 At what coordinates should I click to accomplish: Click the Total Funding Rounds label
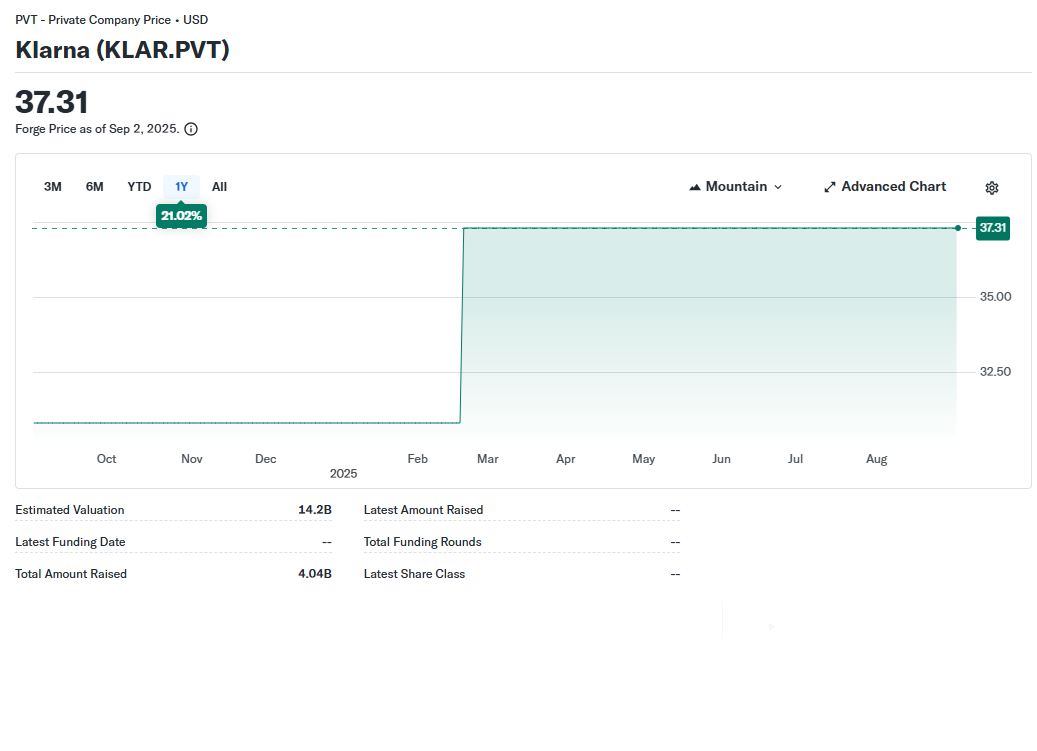(423, 542)
